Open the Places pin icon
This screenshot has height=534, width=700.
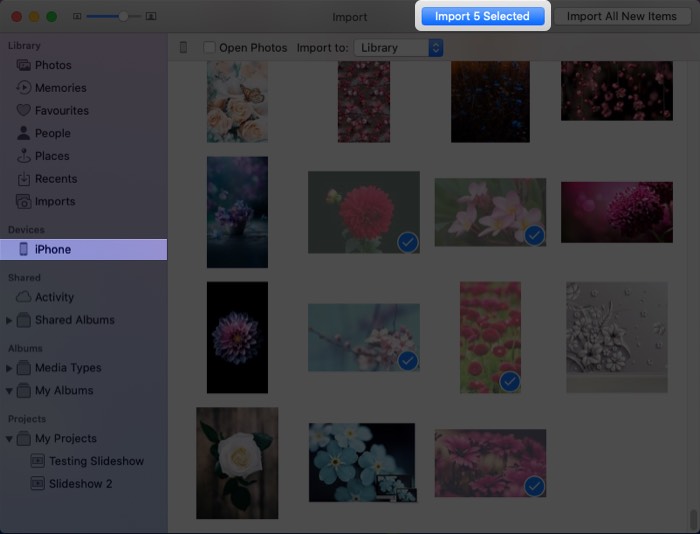[24, 156]
